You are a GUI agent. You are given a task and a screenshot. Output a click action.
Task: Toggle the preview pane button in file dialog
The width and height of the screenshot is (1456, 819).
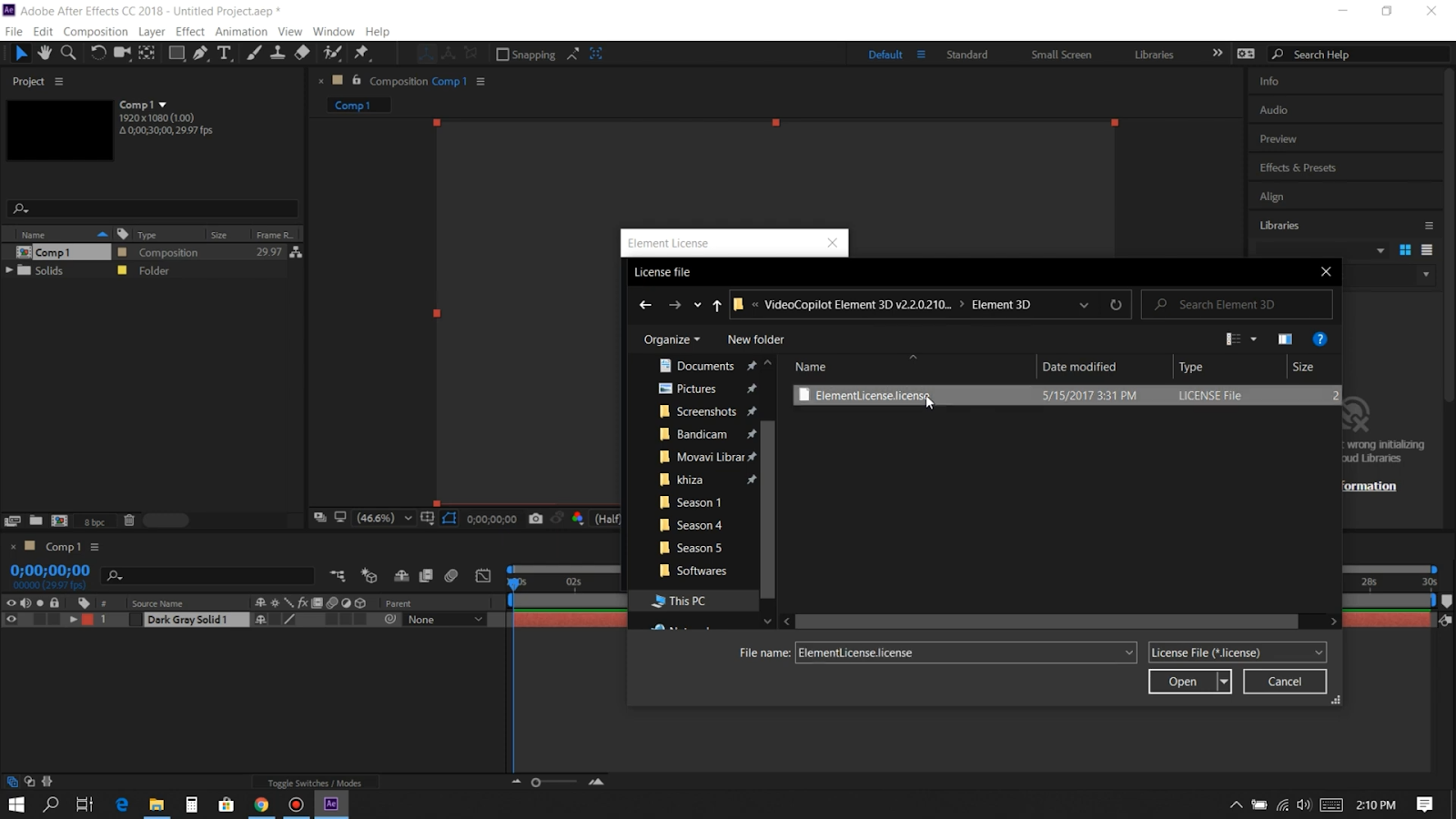pyautogui.click(x=1285, y=339)
